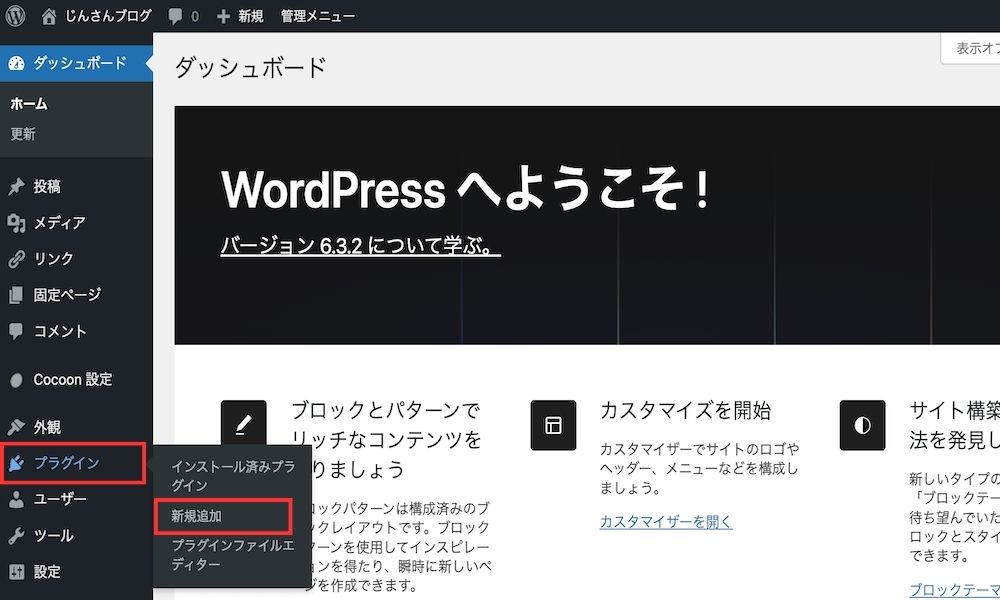1000x600 pixels.
Task: Click the chain link icon for リンク
Action: [x=16, y=259]
